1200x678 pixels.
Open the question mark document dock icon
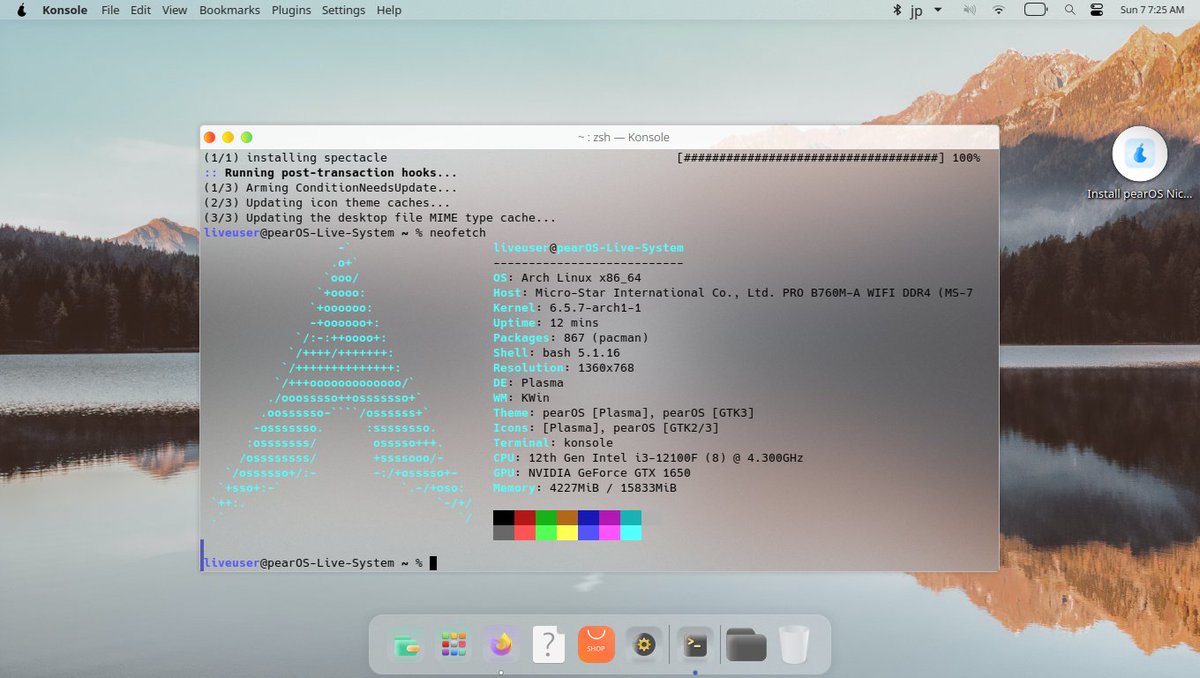point(548,645)
